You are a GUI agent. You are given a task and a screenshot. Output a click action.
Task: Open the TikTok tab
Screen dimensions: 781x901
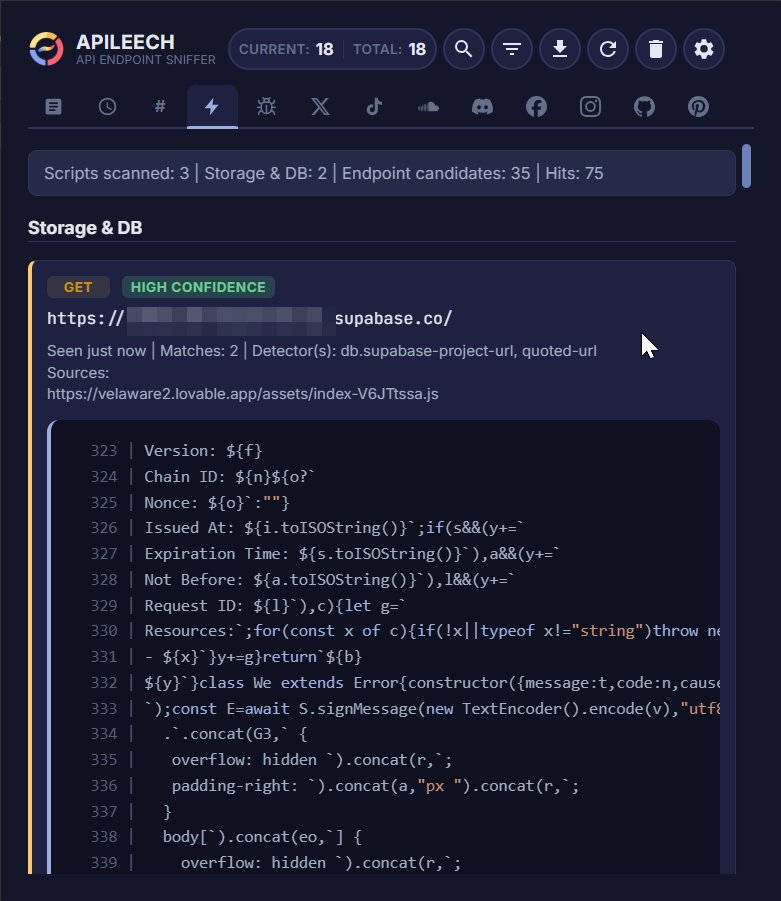pyautogui.click(x=374, y=106)
